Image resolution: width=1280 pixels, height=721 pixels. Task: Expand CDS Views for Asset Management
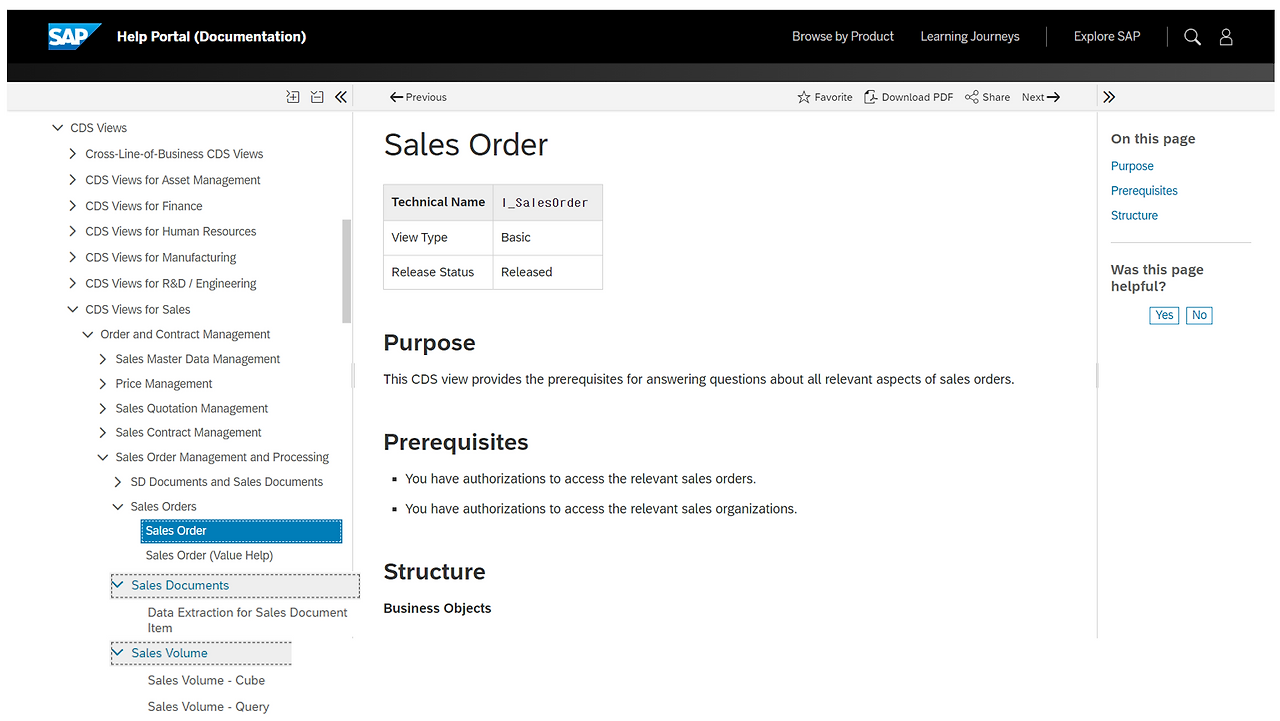72,180
